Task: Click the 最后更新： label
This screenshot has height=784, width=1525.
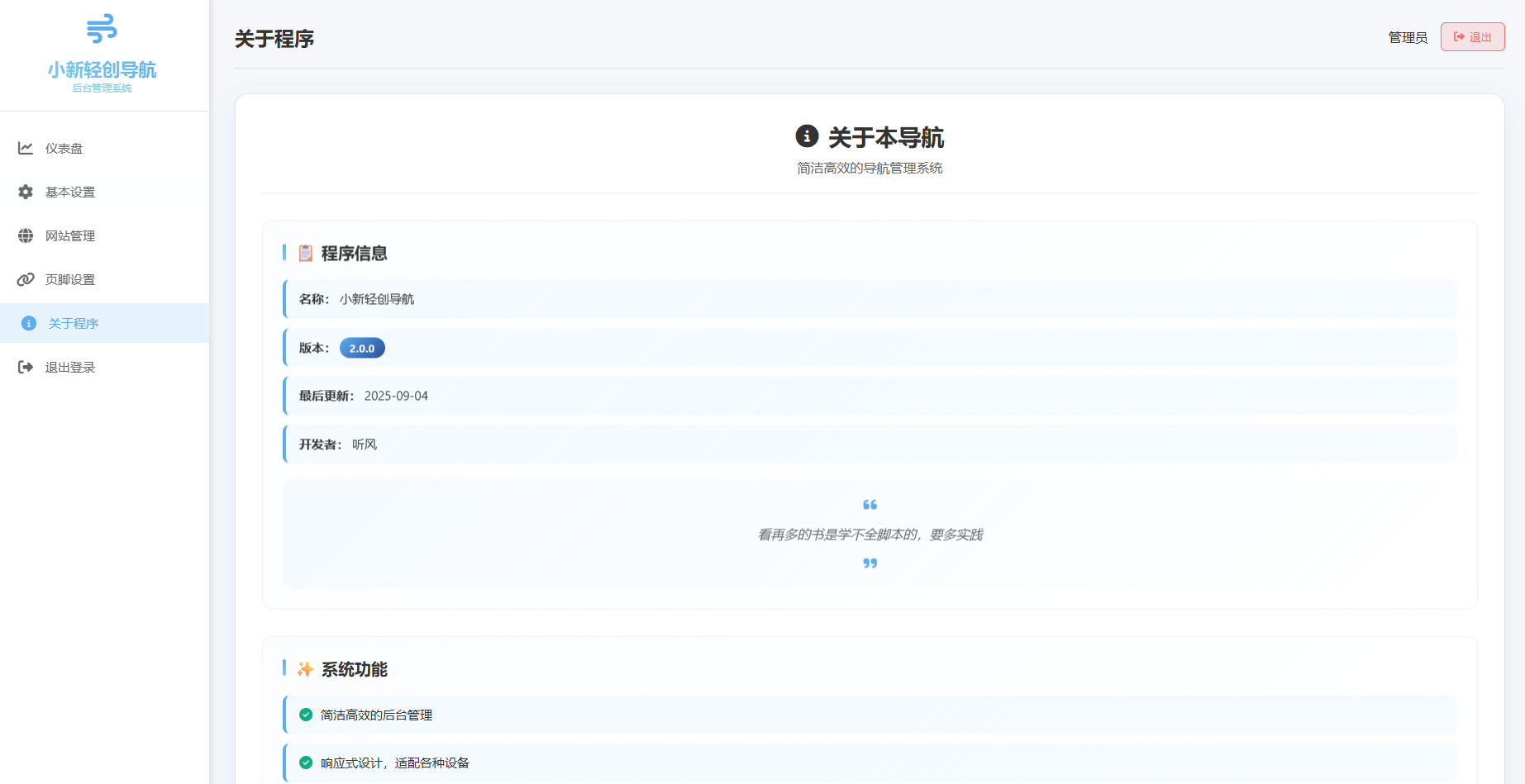Action: (326, 396)
